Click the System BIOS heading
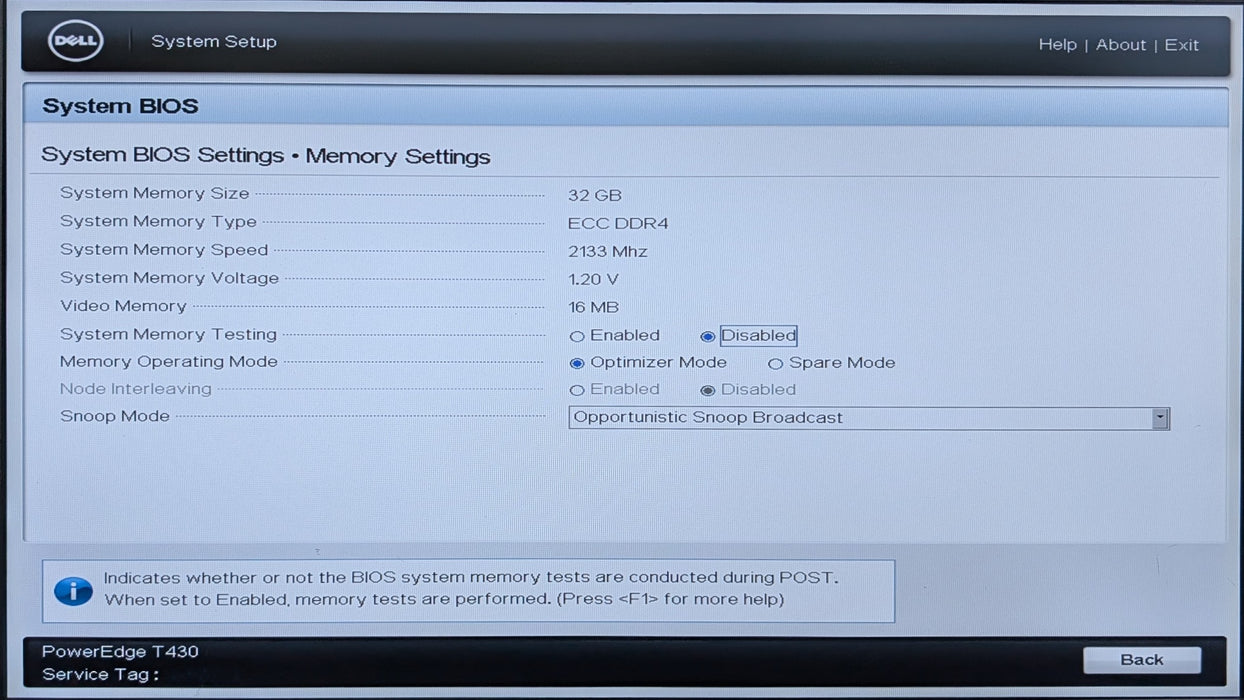Viewport: 1244px width, 700px height. coord(120,106)
